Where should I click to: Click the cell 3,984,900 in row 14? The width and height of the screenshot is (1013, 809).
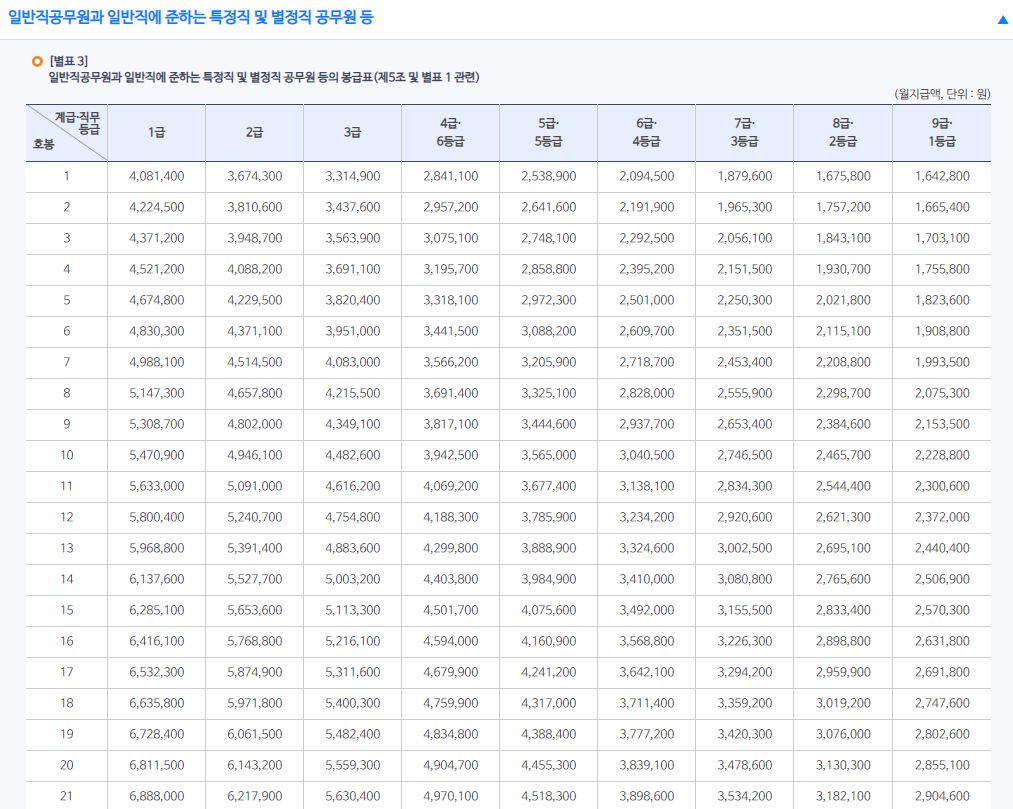tap(548, 580)
